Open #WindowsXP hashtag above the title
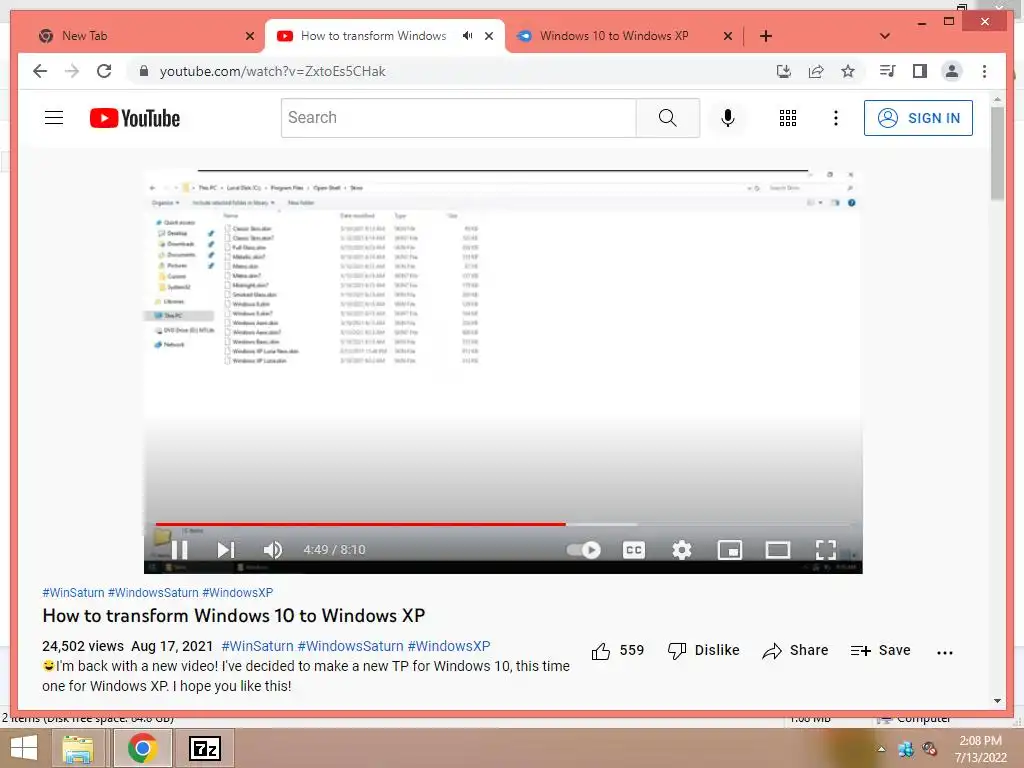1024x768 pixels. point(238,593)
